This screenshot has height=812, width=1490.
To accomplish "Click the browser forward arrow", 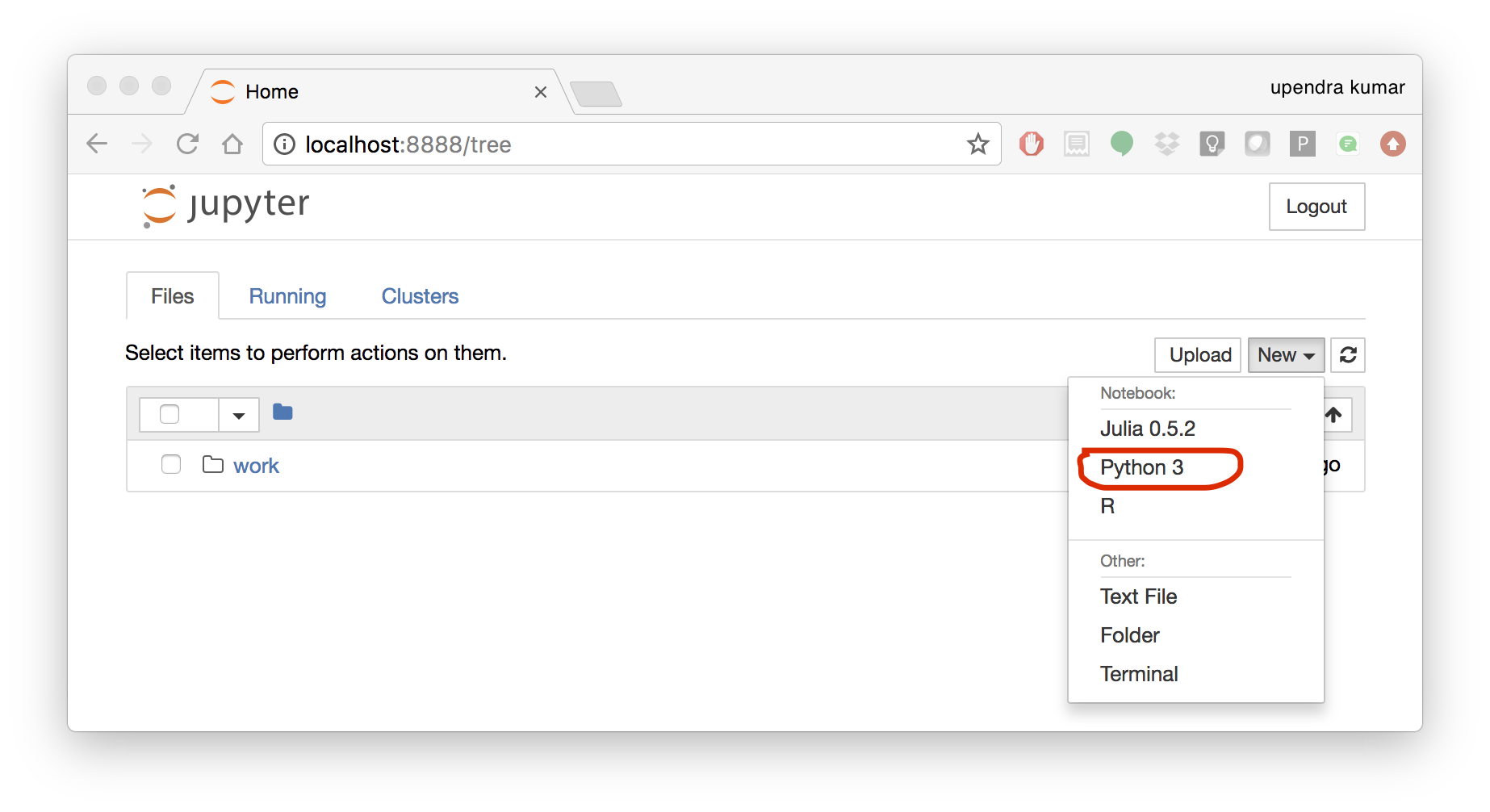I will [x=142, y=144].
